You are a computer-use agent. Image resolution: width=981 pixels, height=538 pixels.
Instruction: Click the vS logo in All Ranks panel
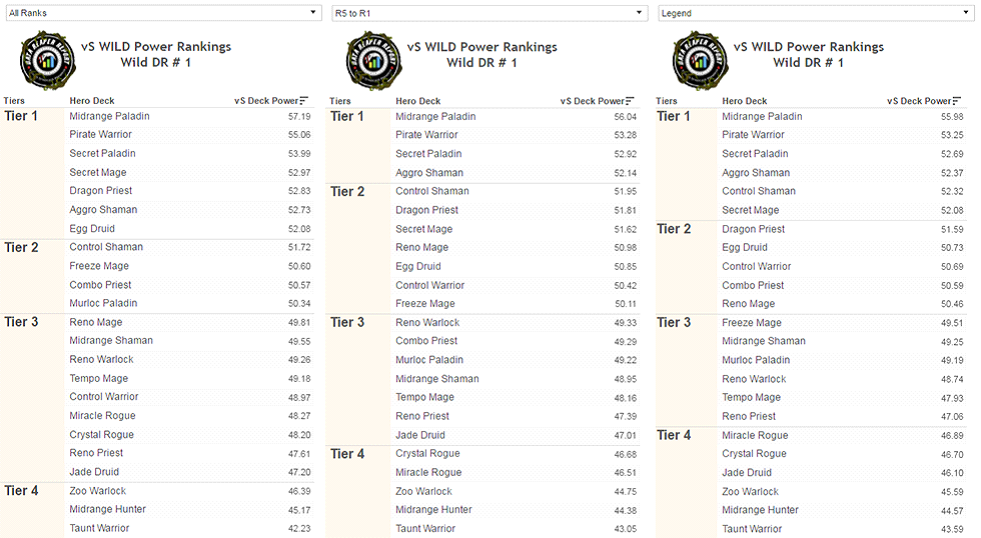pyautogui.click(x=48, y=61)
